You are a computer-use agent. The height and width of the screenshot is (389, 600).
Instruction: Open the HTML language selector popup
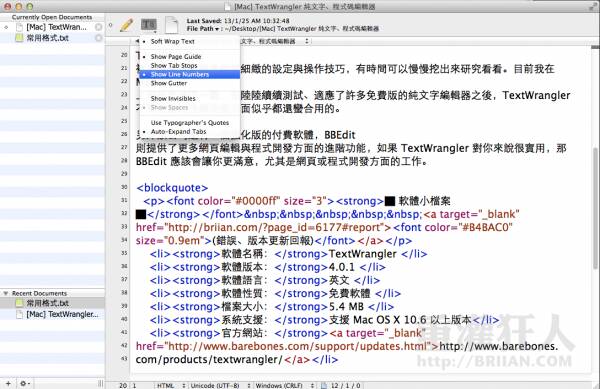click(x=171, y=386)
